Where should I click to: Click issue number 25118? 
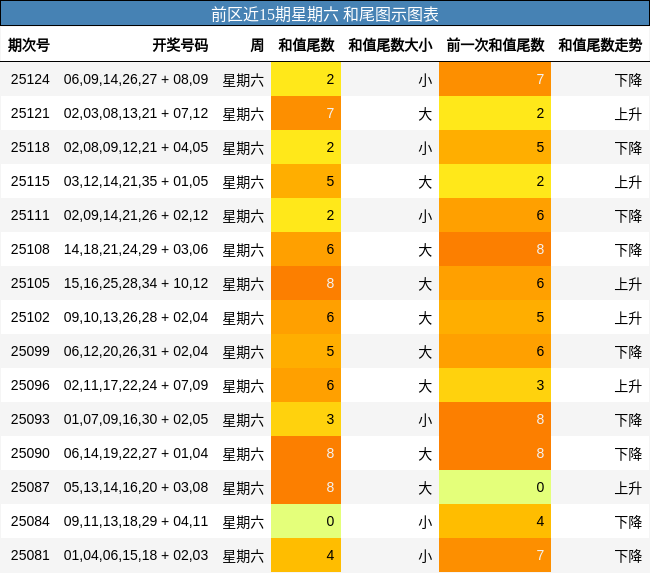(x=30, y=147)
